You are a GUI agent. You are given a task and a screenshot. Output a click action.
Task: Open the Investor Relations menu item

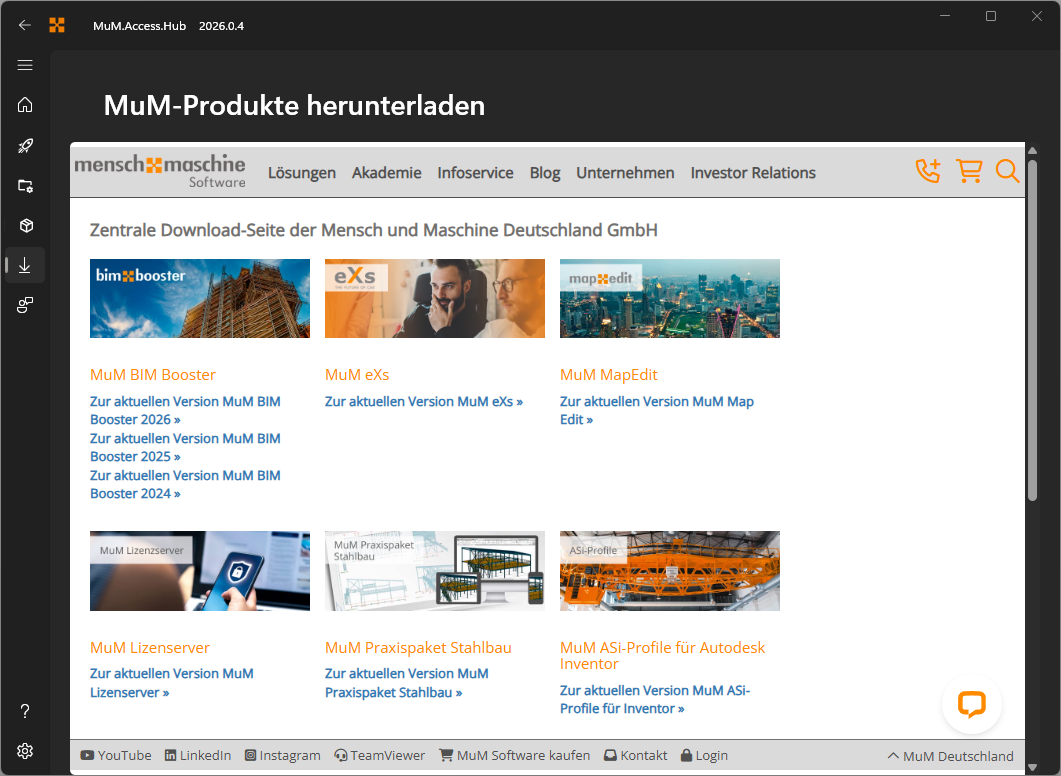tap(753, 172)
